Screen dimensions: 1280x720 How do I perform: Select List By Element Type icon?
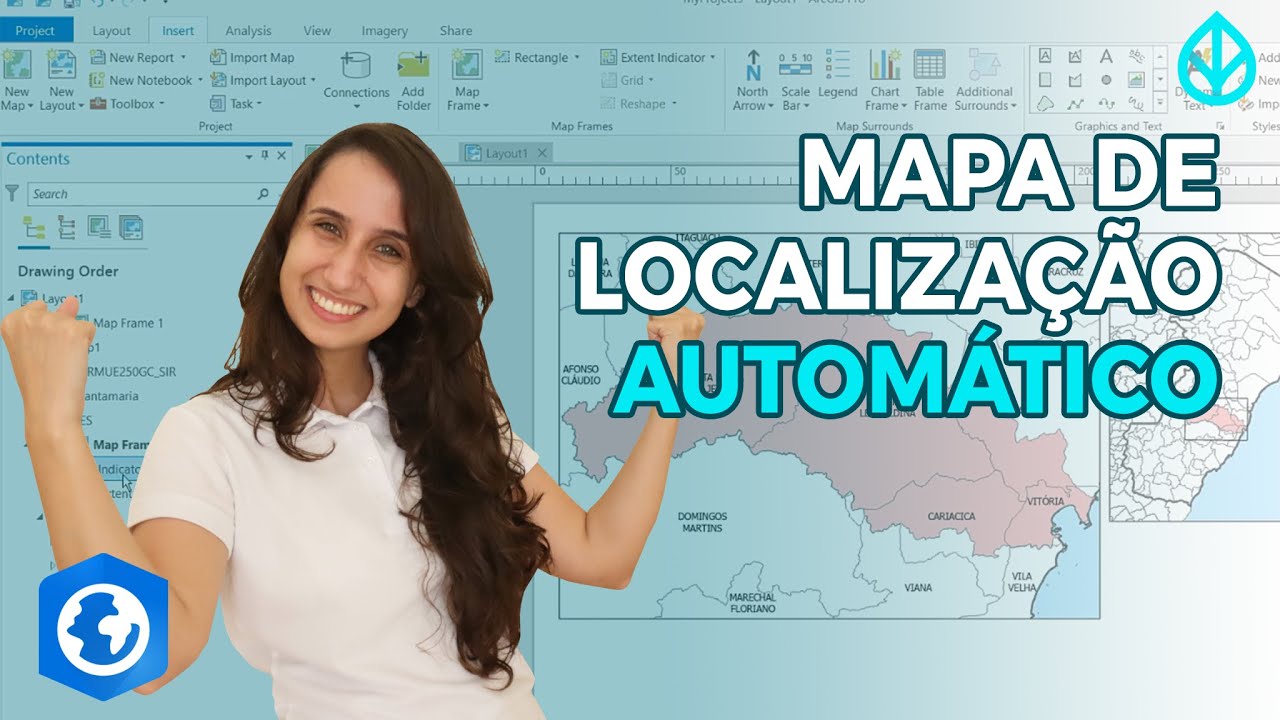click(66, 227)
